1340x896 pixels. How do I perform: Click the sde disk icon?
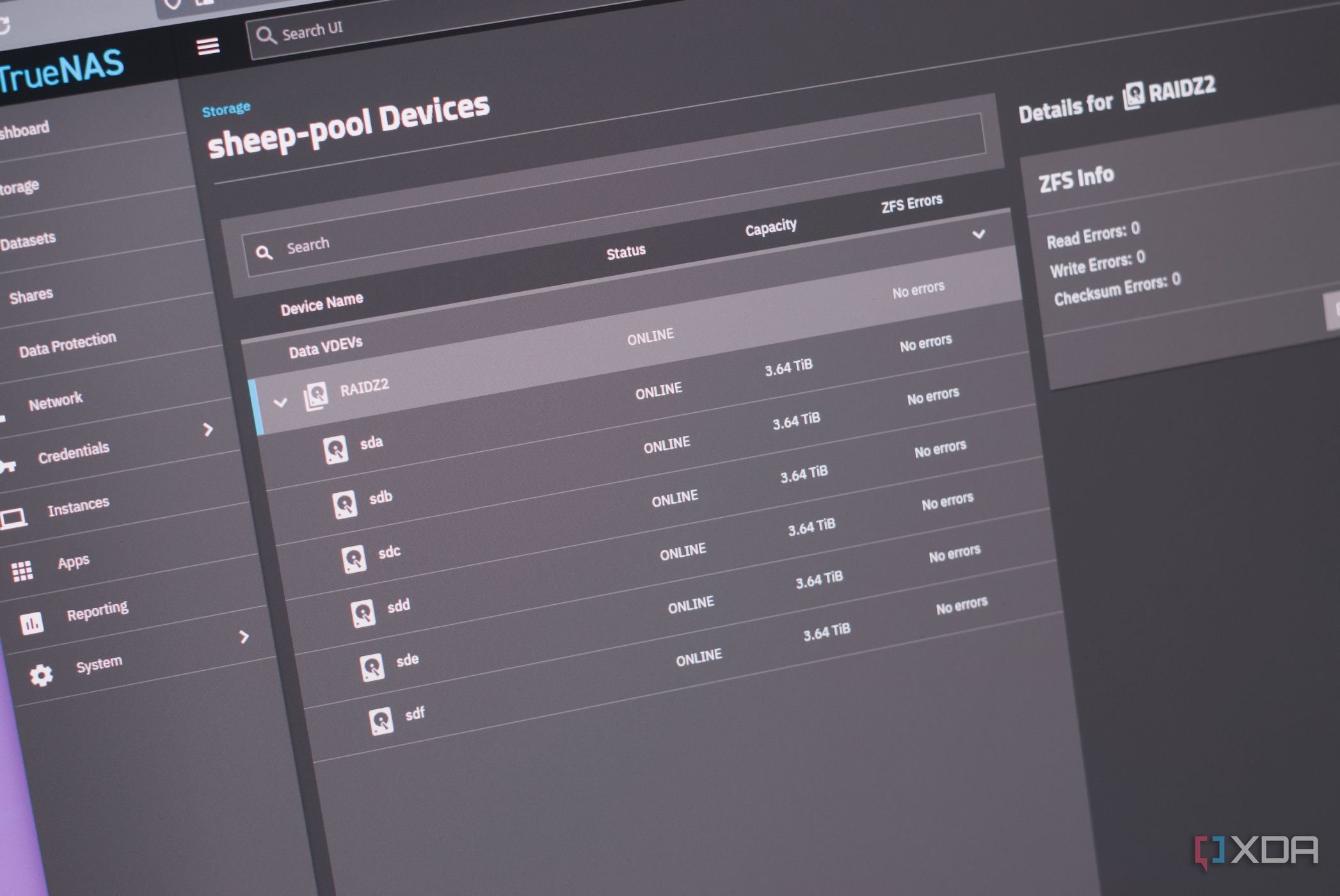[x=372, y=667]
